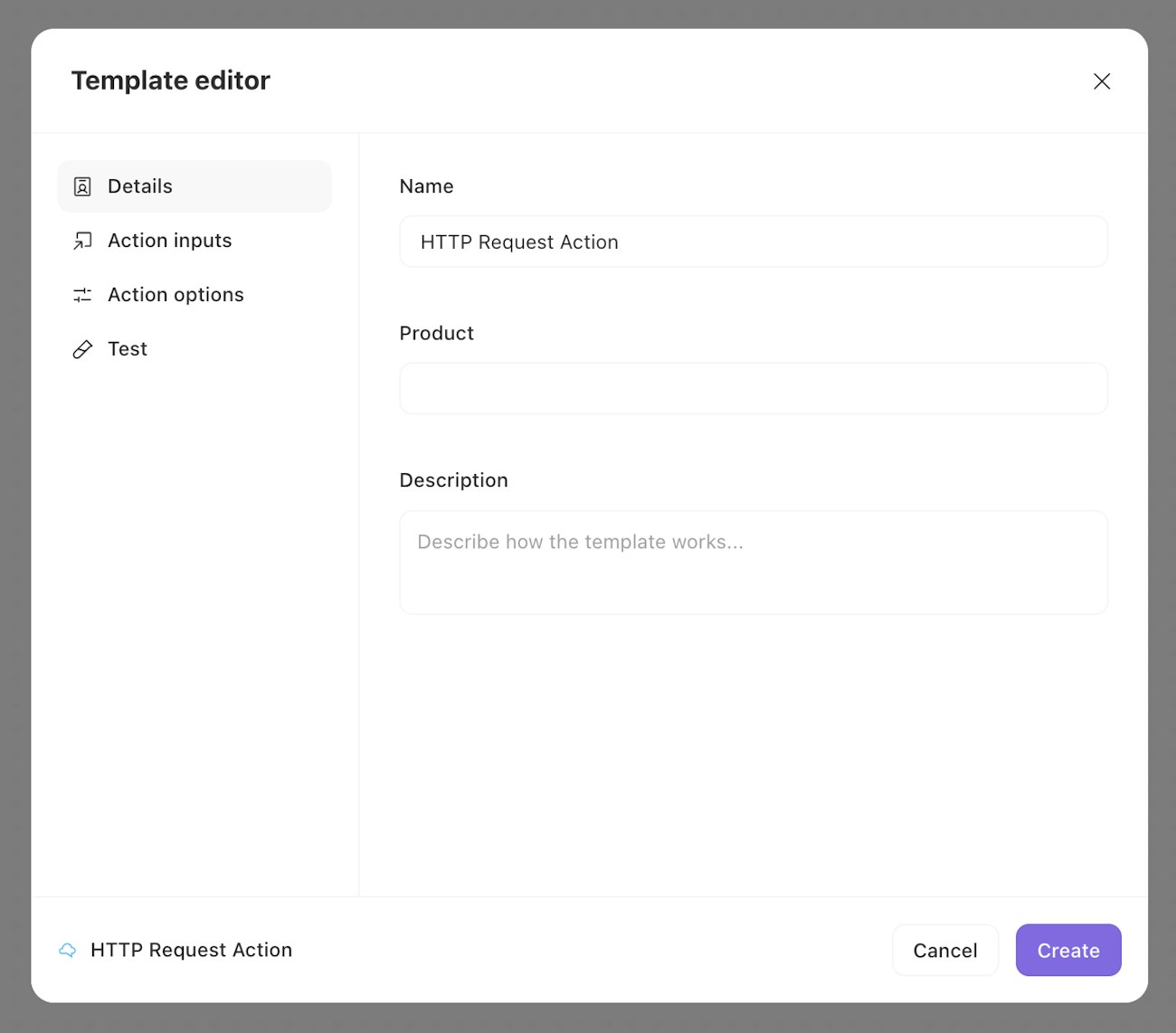The width and height of the screenshot is (1176, 1033).
Task: Click into the empty Product field
Action: tap(753, 389)
